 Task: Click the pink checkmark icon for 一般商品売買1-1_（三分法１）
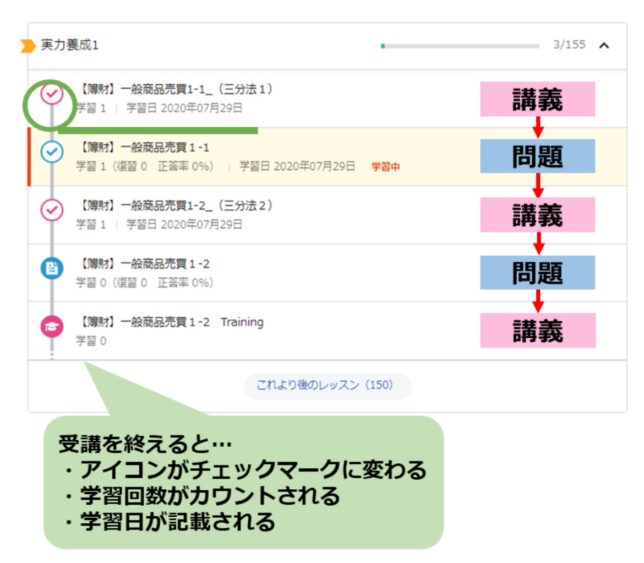(52, 94)
